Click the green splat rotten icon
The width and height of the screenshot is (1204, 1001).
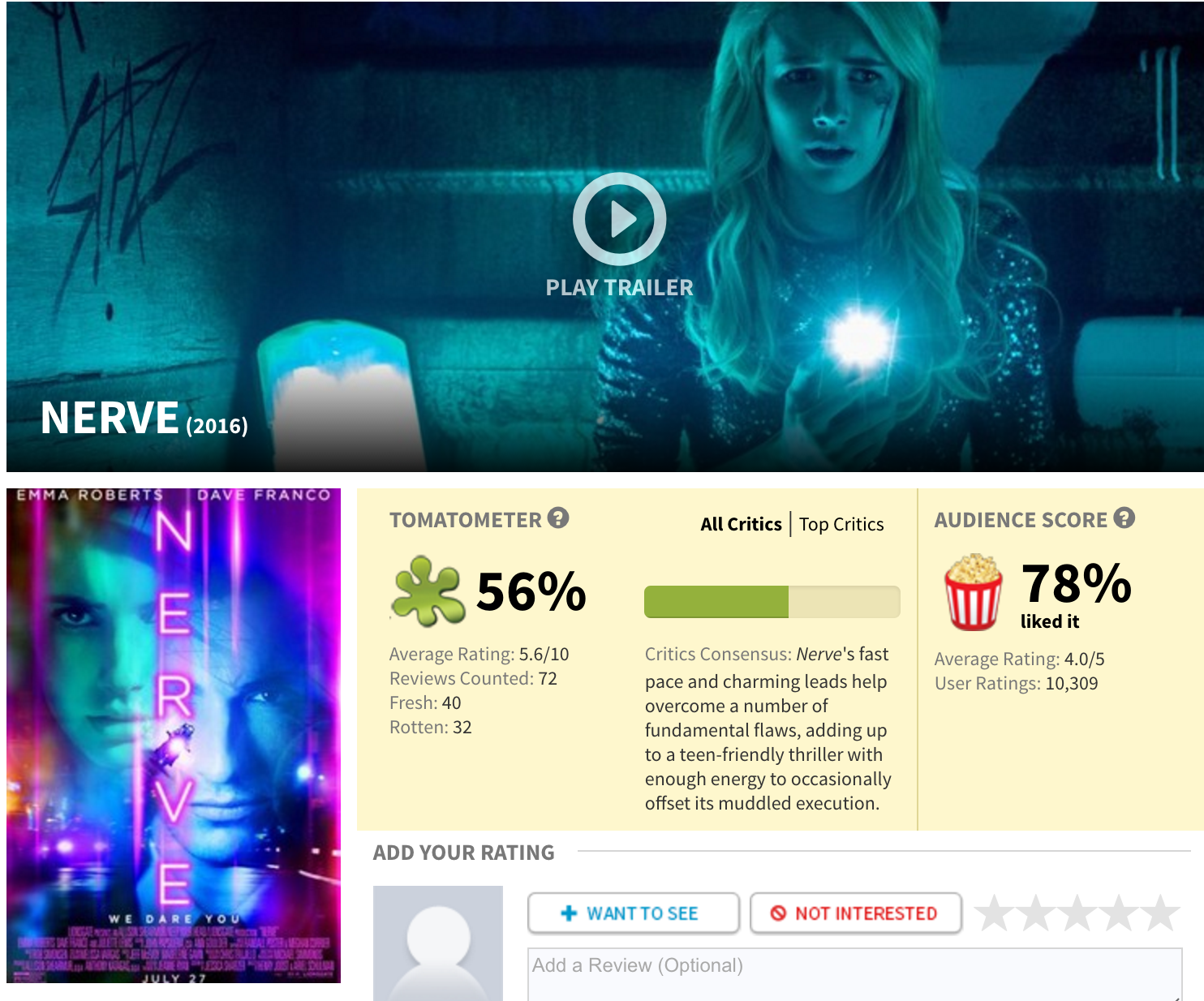pyautogui.click(x=427, y=591)
